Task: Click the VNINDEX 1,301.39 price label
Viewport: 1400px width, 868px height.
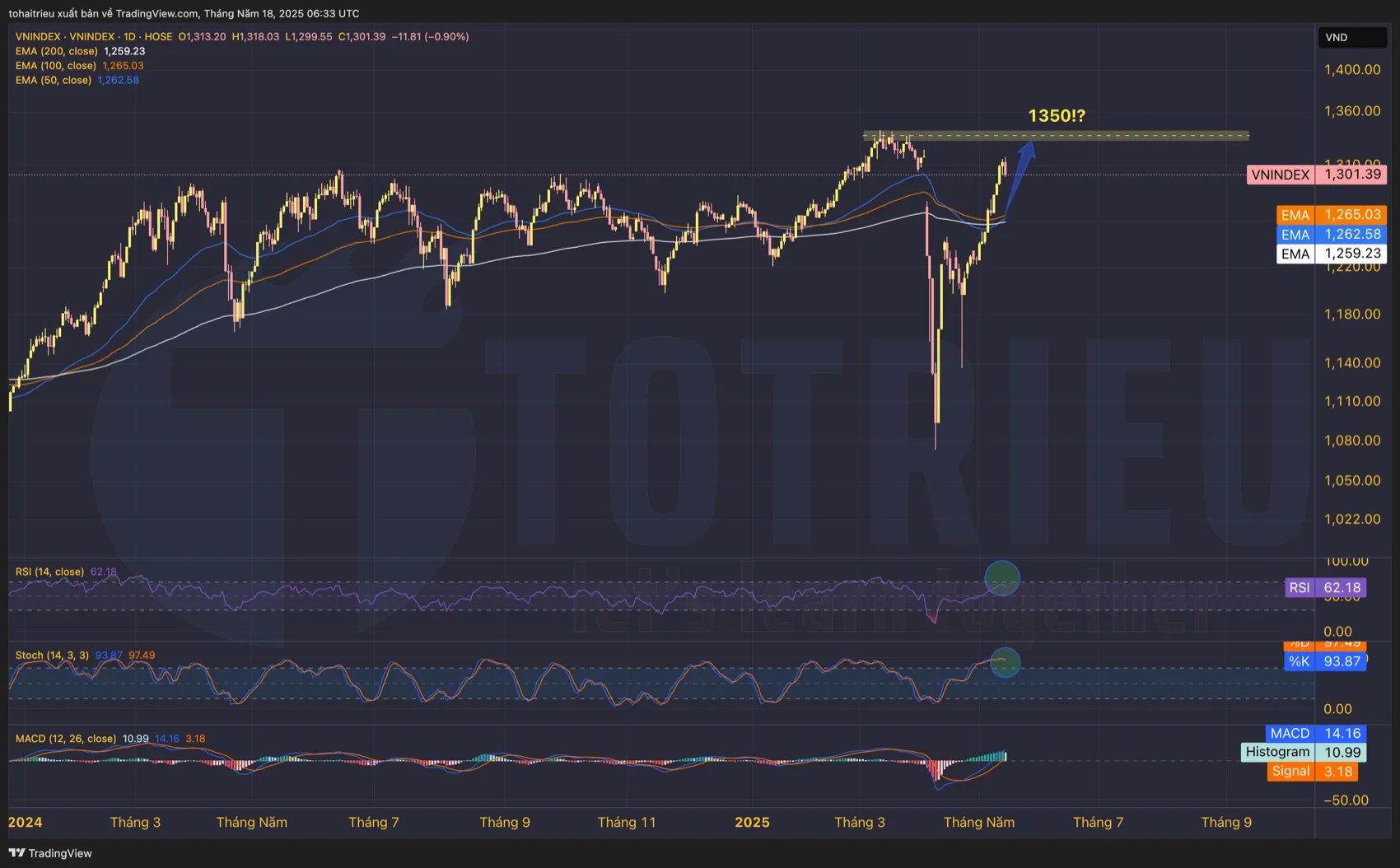Action: (x=1316, y=175)
